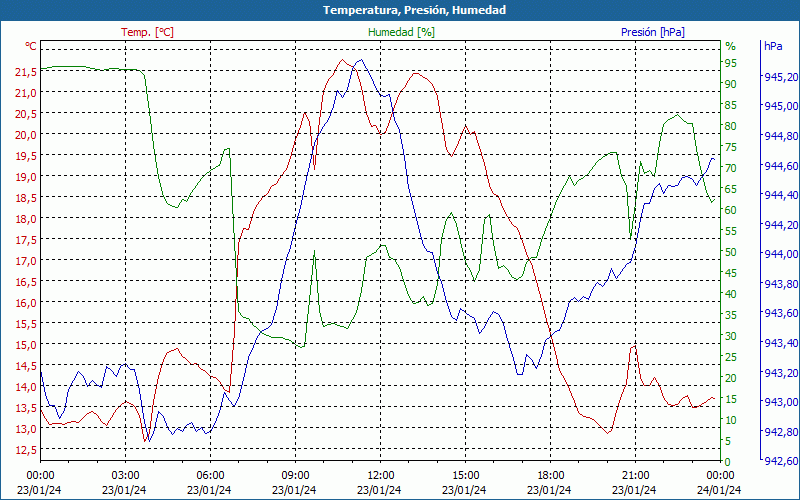Click "13,0" on the temperature axis
The height and width of the screenshot is (500, 800).
point(26,429)
